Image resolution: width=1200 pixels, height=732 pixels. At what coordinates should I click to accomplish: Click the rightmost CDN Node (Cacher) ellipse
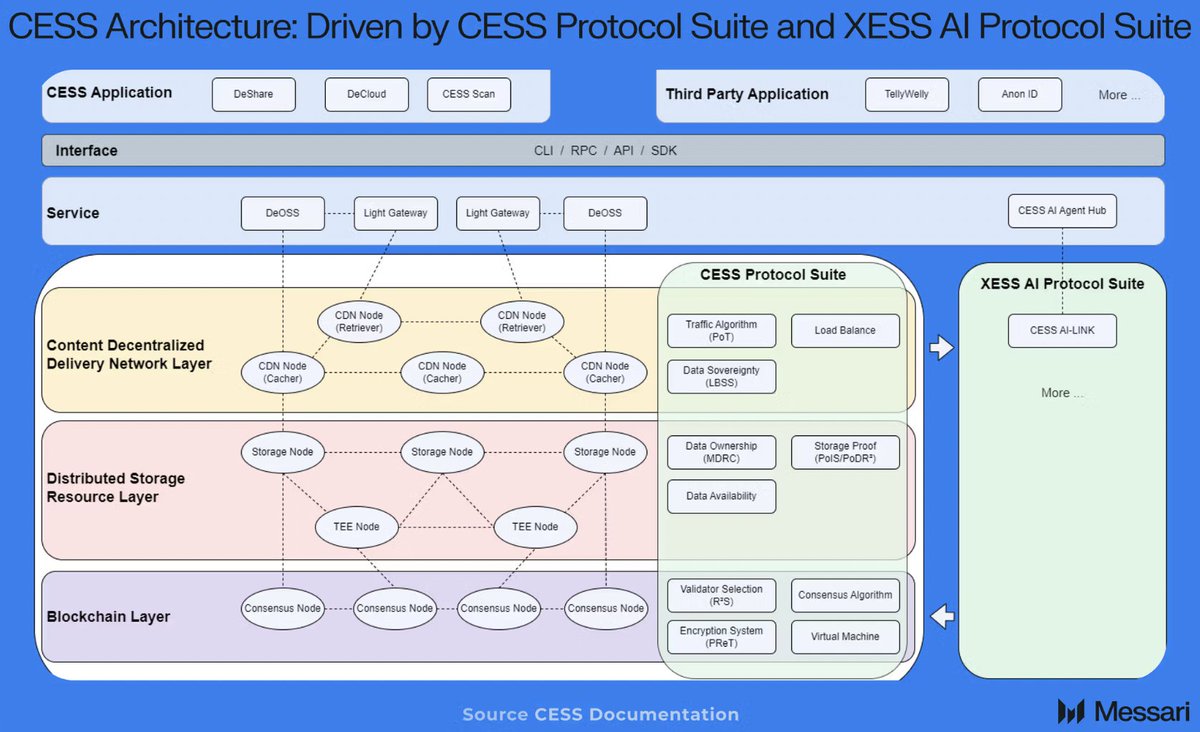pos(605,372)
